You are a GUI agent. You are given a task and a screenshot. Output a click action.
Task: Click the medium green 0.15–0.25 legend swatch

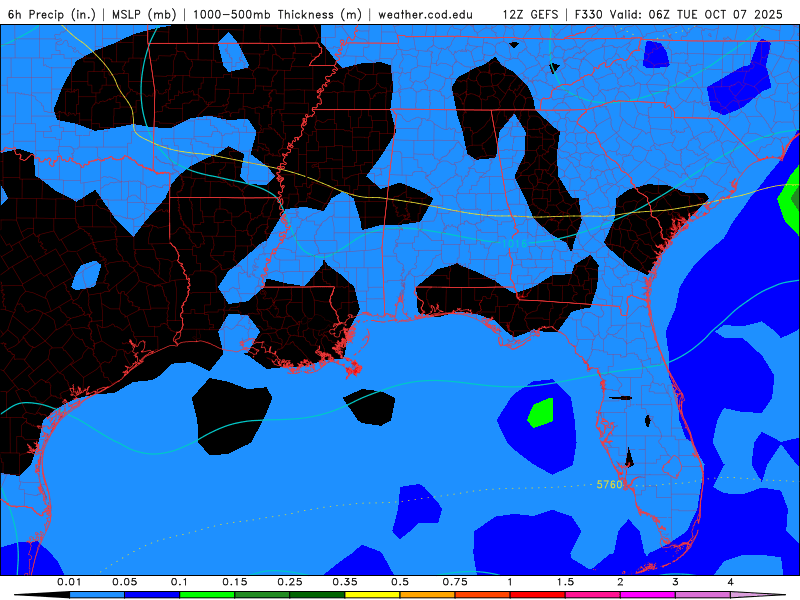coord(262,595)
